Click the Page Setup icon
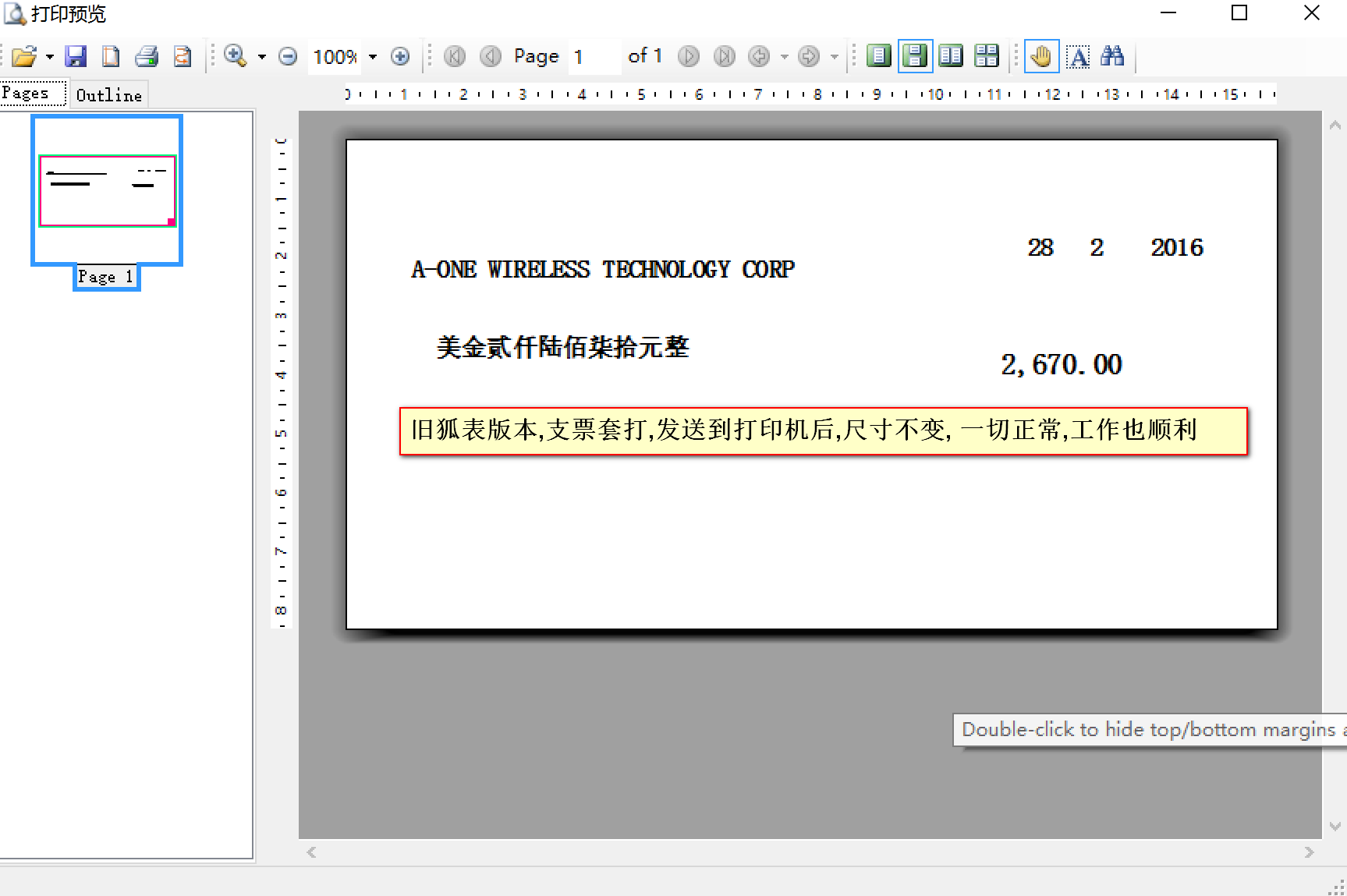1347x896 pixels. tap(111, 56)
